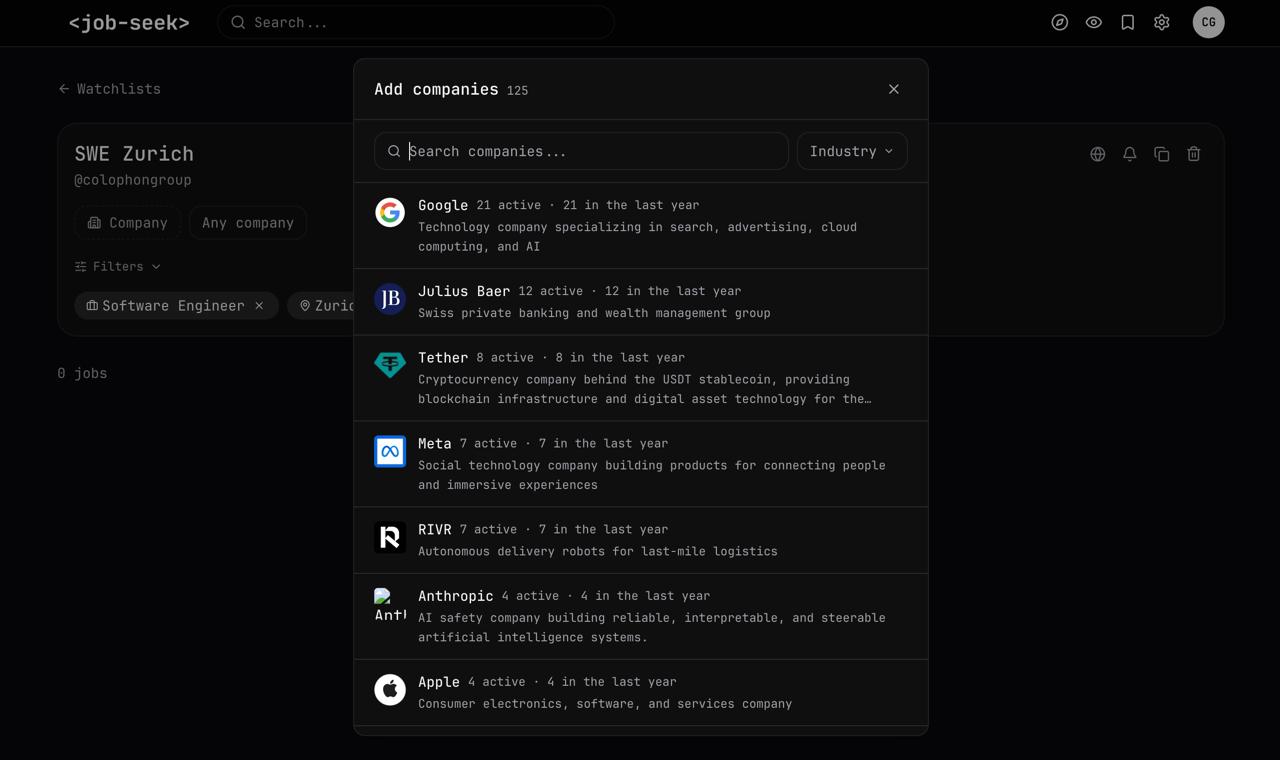Click the Julius Baer logo icon
The height and width of the screenshot is (760, 1280).
point(390,298)
